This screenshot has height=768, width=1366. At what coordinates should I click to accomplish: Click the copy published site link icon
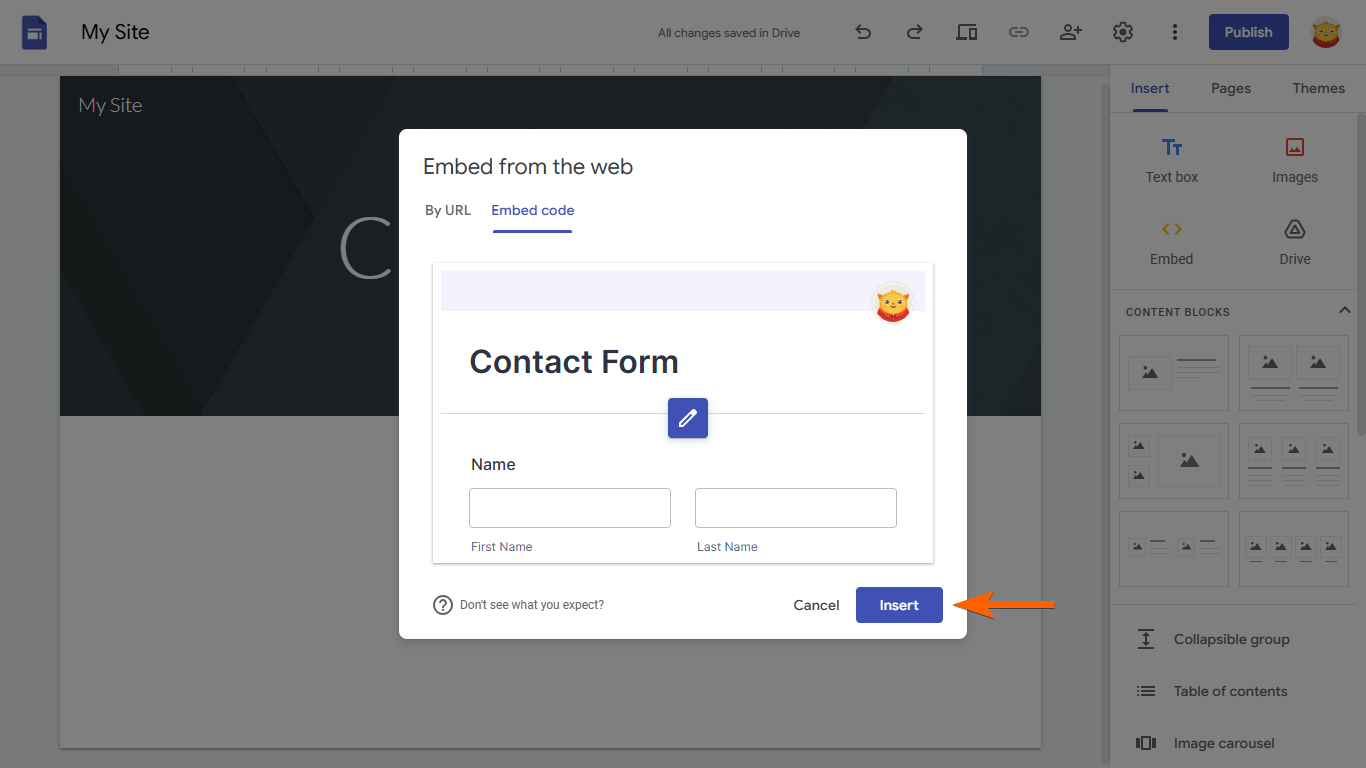click(1018, 32)
